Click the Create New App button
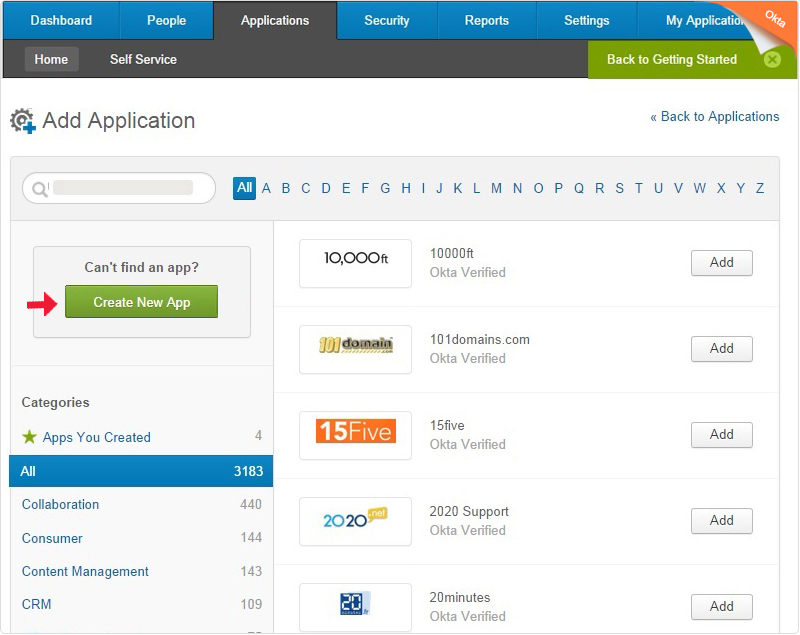The width and height of the screenshot is (800, 635). coord(141,302)
